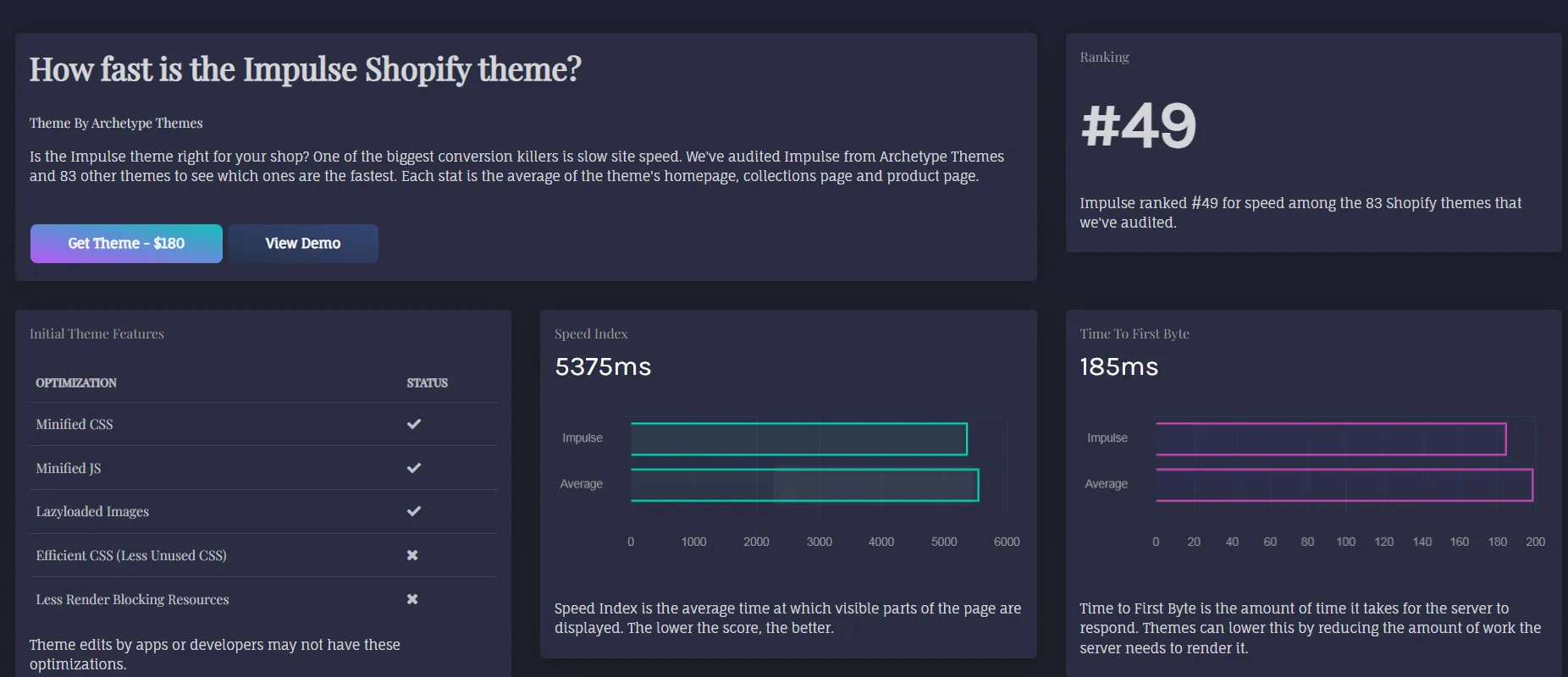Select the Impulse bar in Speed Index chart
Viewport: 1568px width, 677px height.
click(799, 439)
